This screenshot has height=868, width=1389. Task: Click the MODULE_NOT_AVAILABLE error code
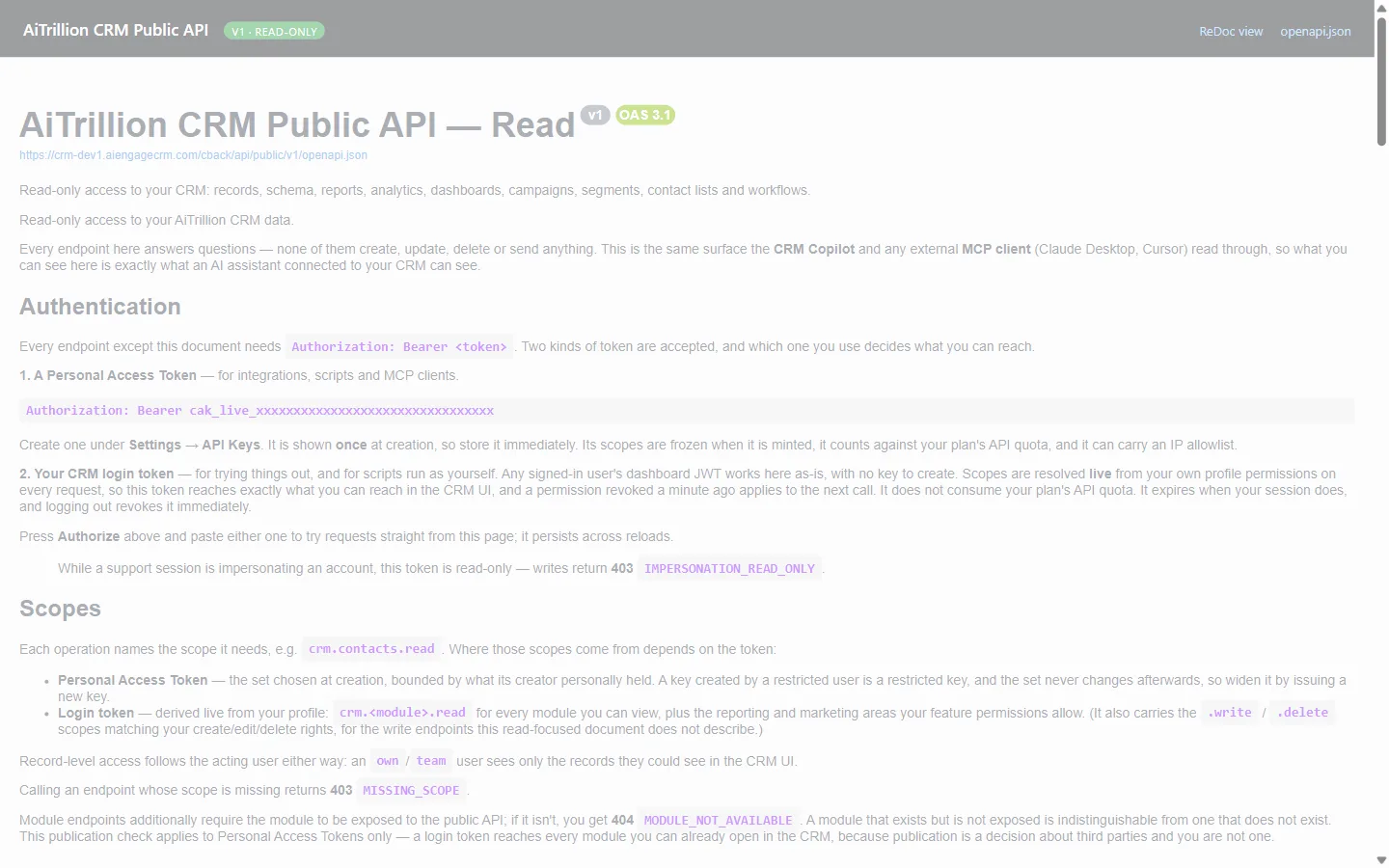(718, 821)
